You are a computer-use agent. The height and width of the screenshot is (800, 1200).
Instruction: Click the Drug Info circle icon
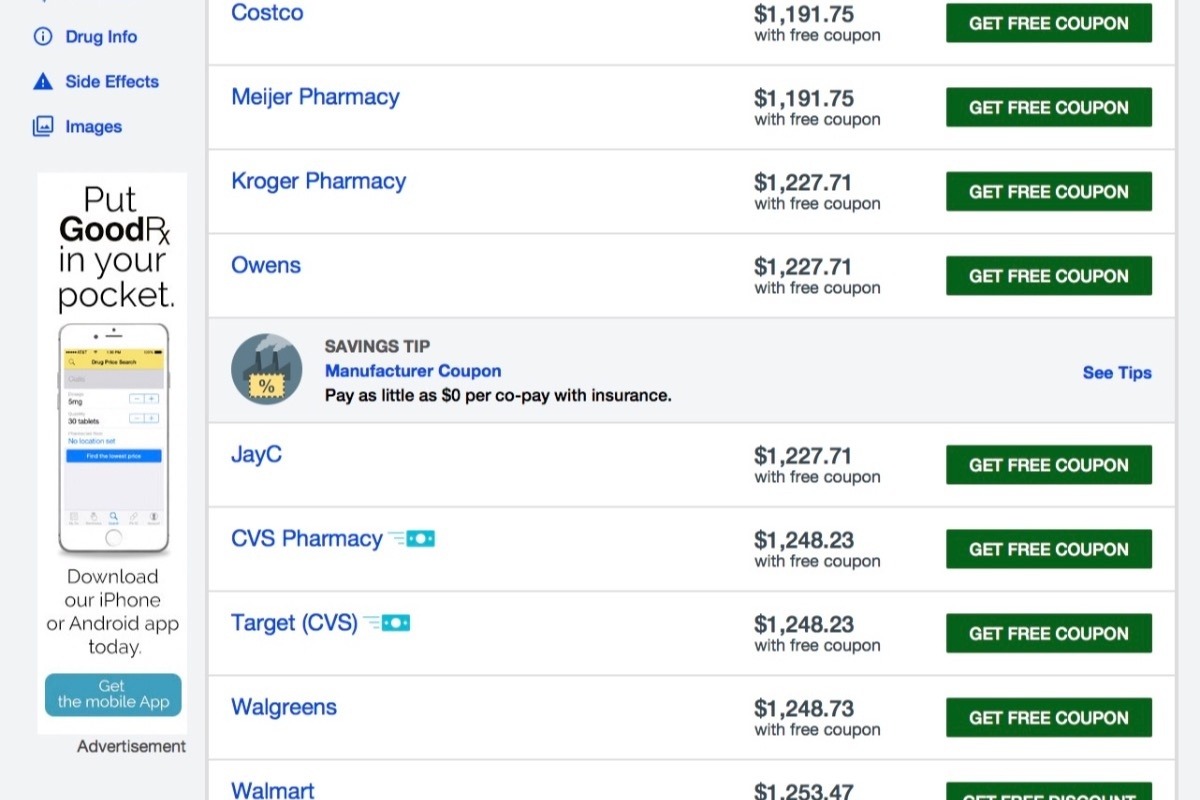coord(43,37)
